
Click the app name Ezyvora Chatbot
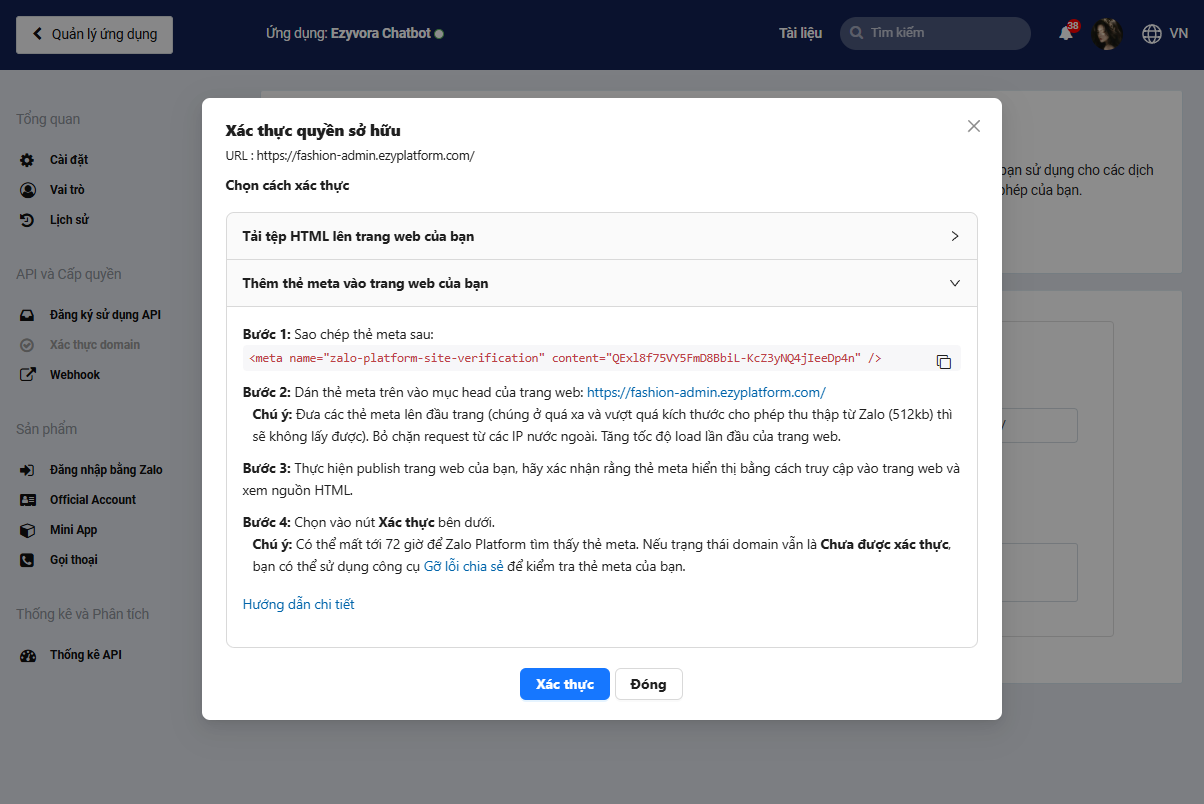point(381,33)
